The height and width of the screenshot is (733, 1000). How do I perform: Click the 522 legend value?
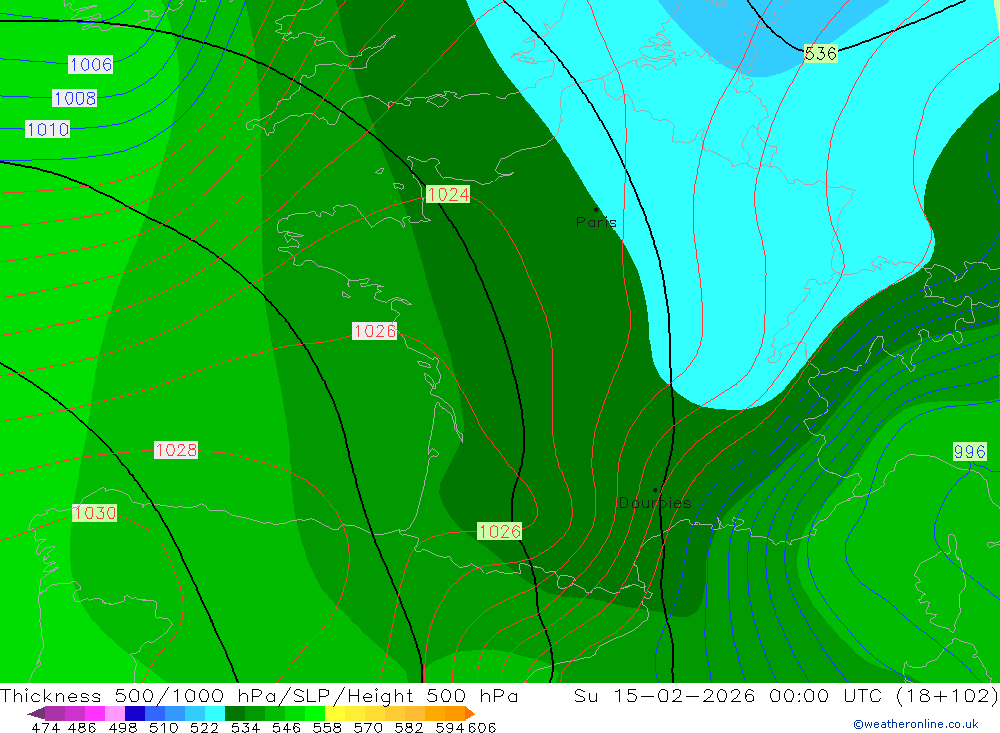tap(204, 727)
